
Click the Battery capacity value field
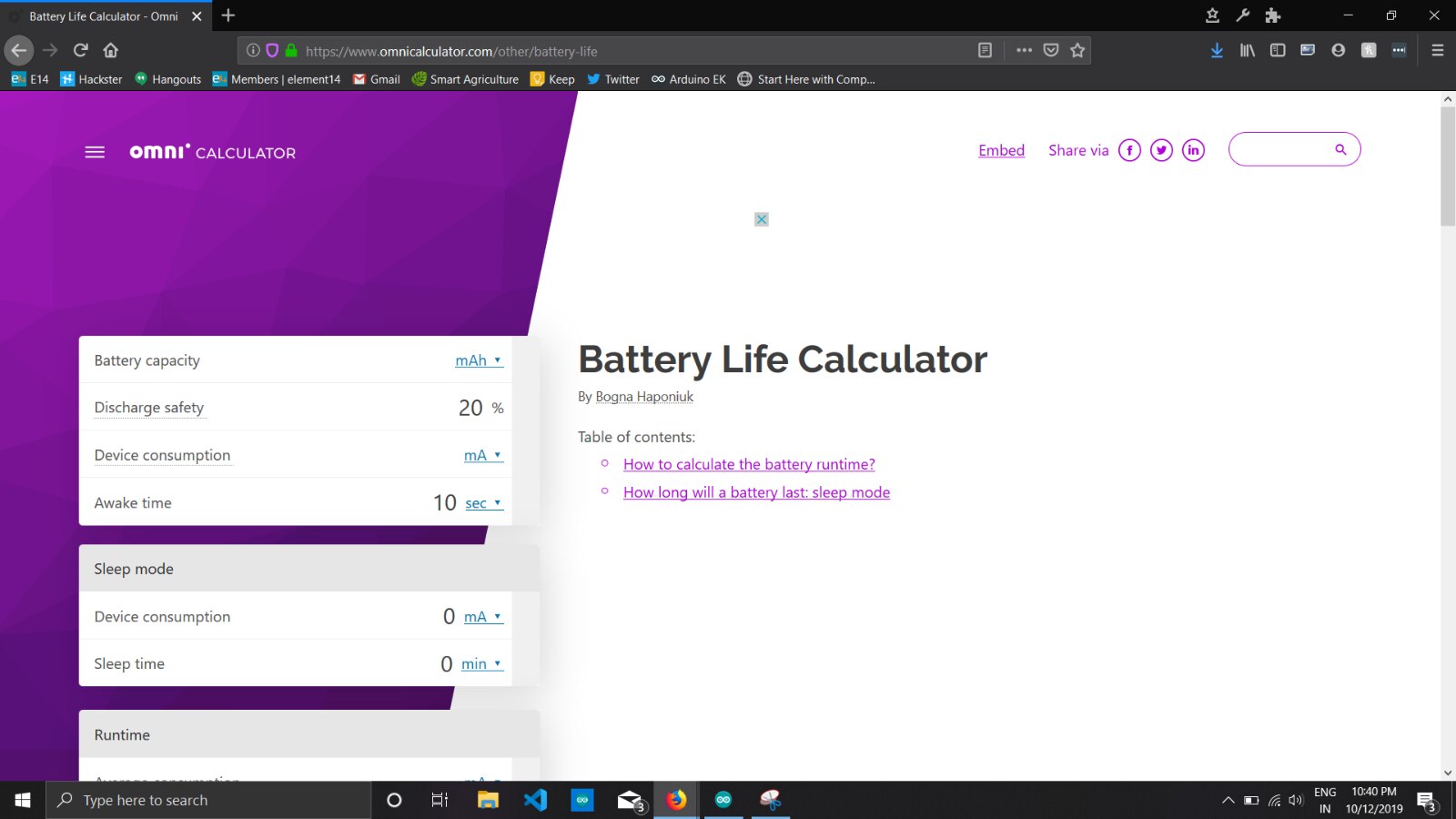328,360
